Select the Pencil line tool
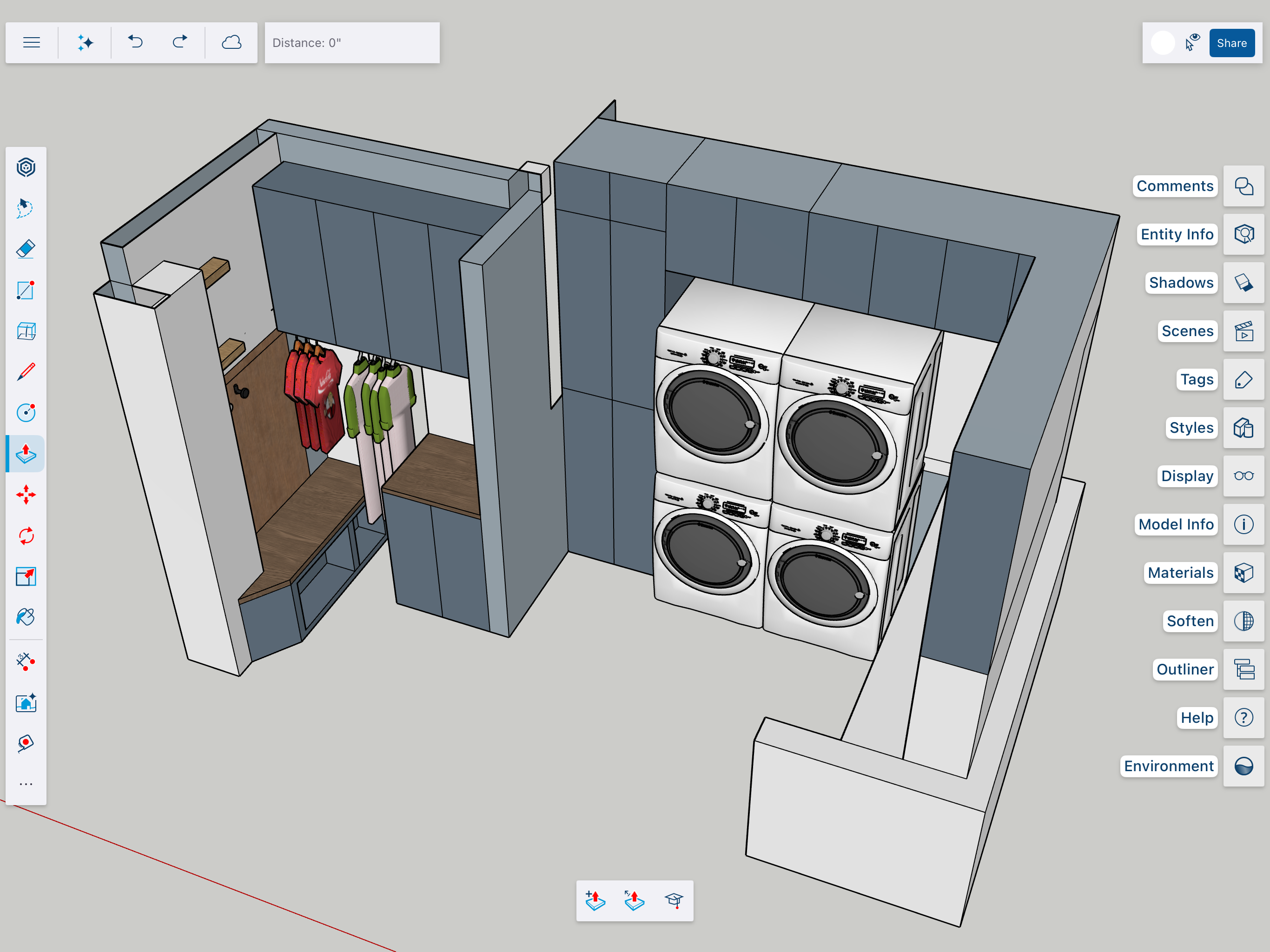 [x=26, y=372]
